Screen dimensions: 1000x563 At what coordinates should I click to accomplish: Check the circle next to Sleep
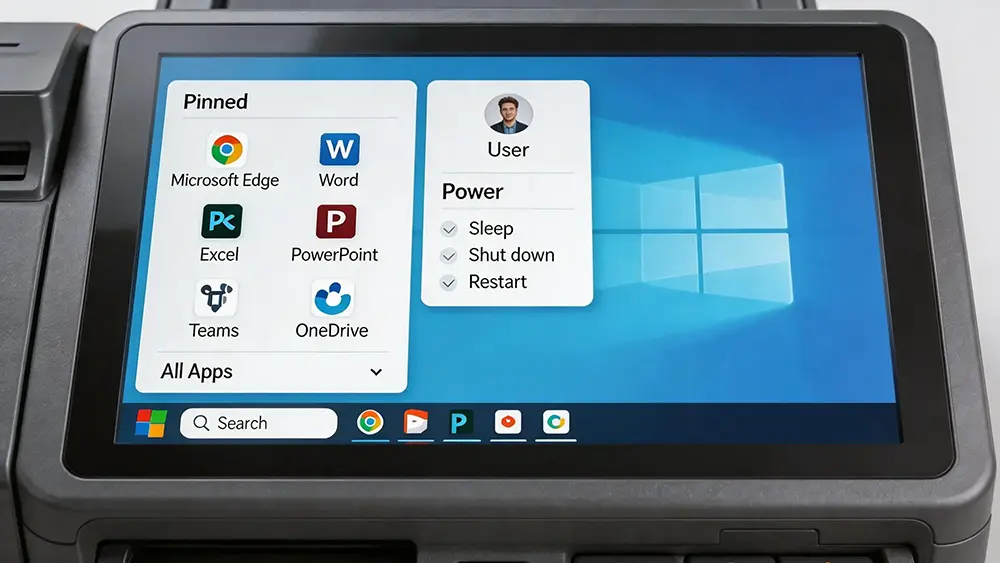(449, 229)
